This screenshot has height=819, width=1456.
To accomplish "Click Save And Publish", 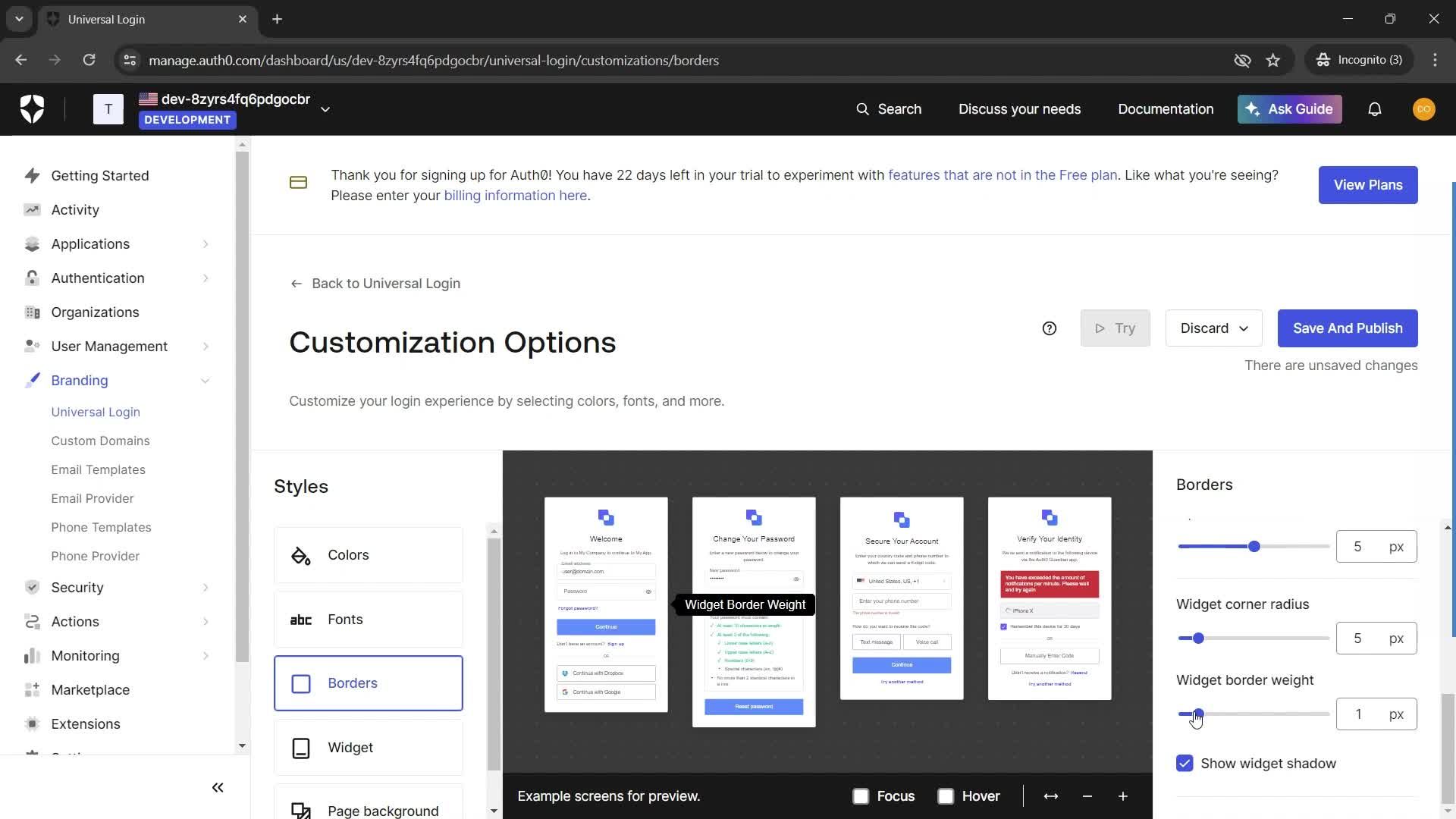I will coord(1348,328).
